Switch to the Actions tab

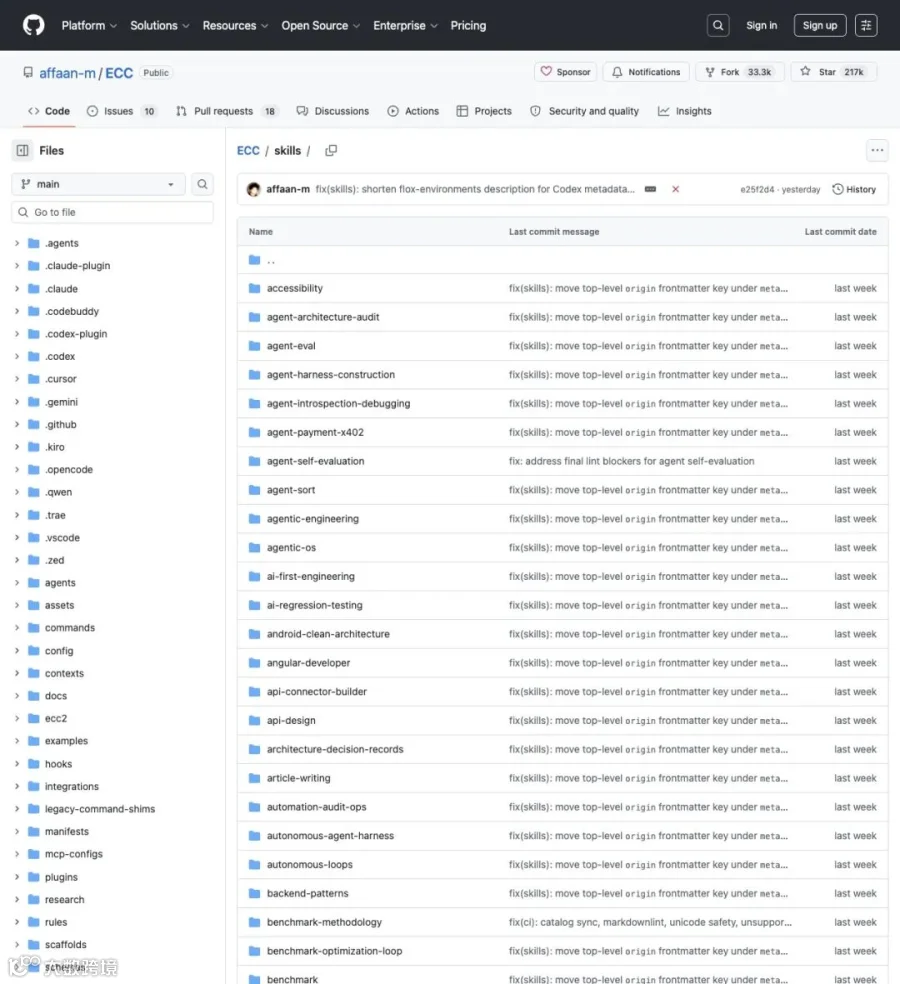(413, 111)
